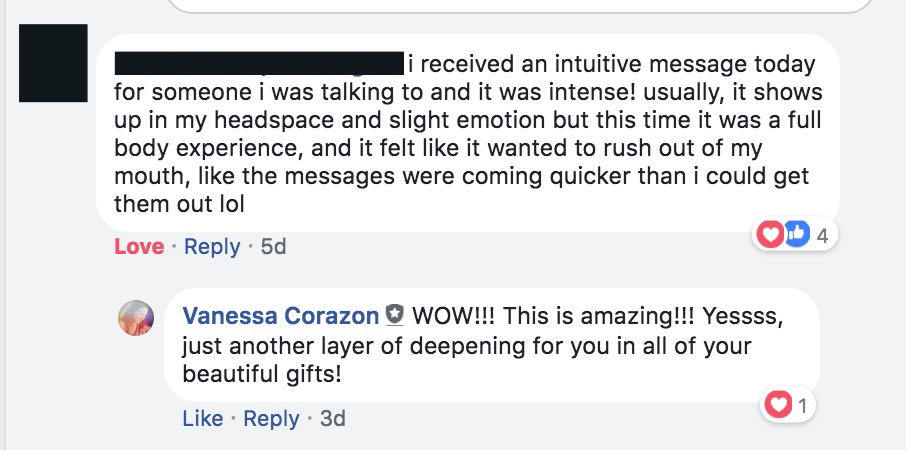Click the 'them out lol' comment line
The height and width of the screenshot is (450, 906).
point(180,204)
